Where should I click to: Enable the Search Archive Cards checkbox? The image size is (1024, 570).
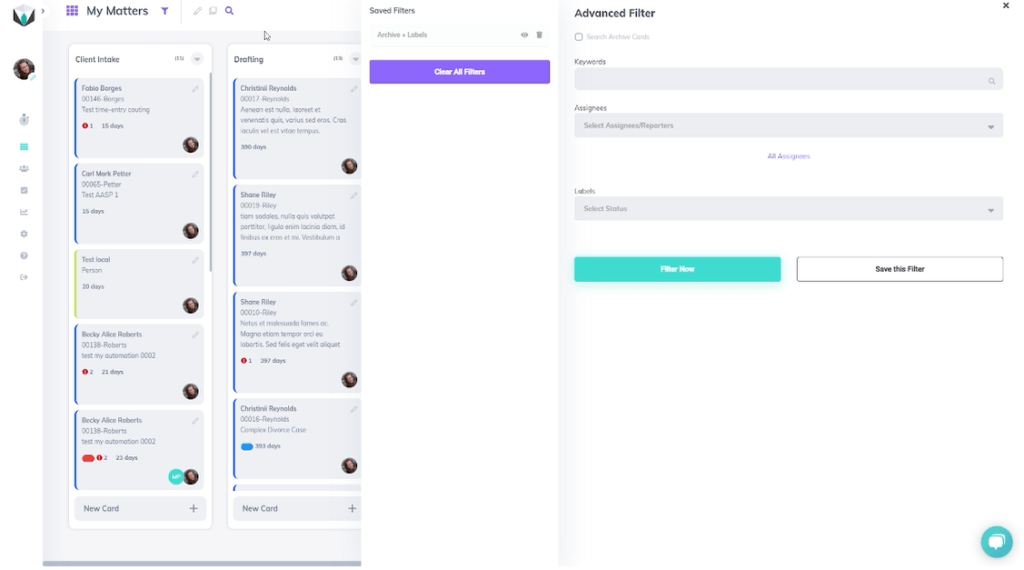coord(579,37)
